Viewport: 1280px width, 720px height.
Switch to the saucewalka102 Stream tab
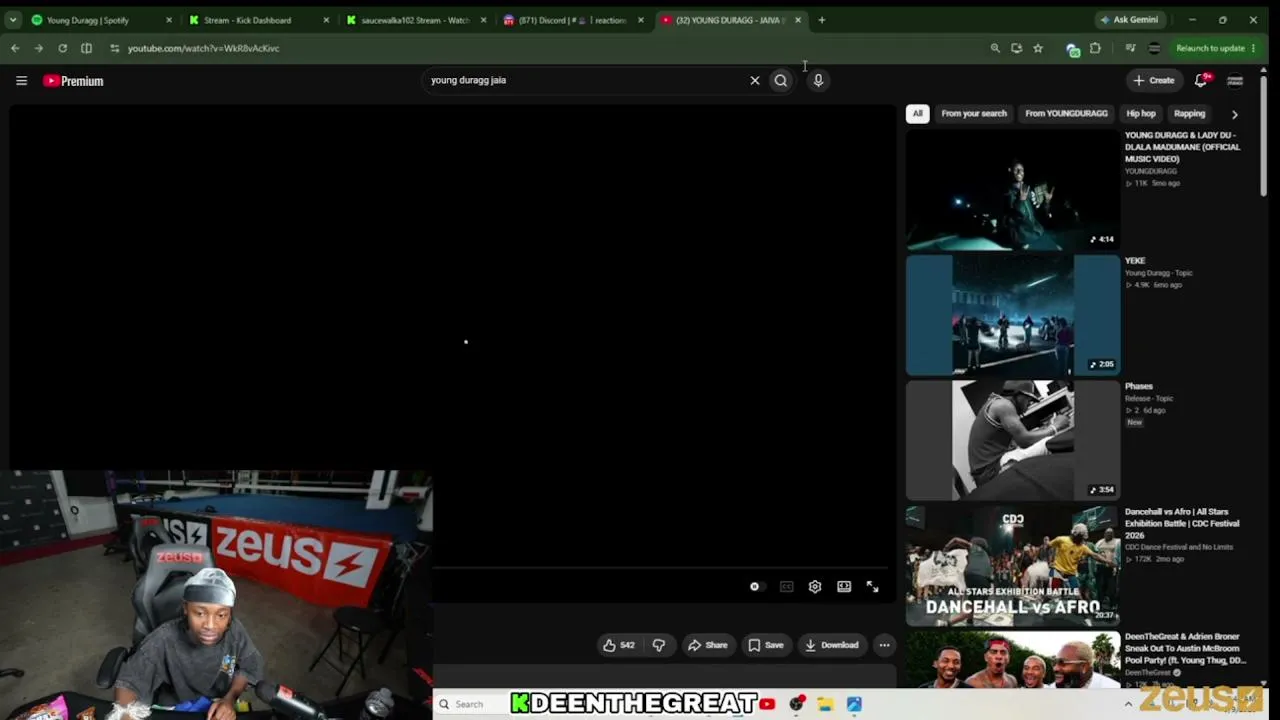coord(415,20)
